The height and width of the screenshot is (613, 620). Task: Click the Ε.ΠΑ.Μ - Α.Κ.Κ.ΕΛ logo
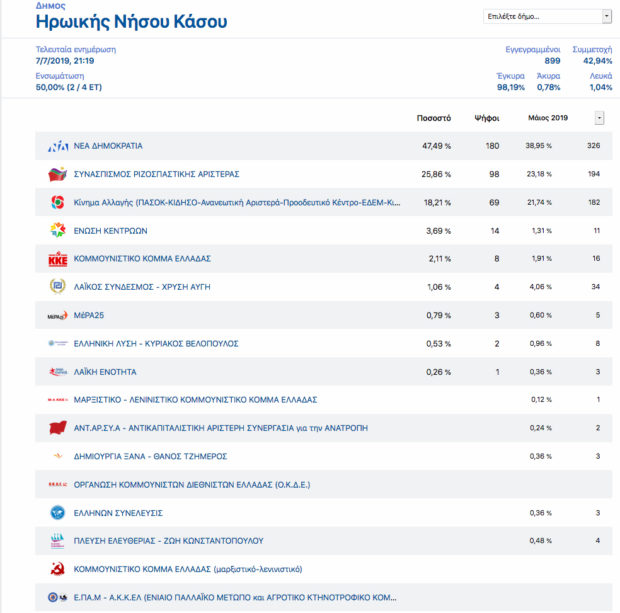click(58, 597)
